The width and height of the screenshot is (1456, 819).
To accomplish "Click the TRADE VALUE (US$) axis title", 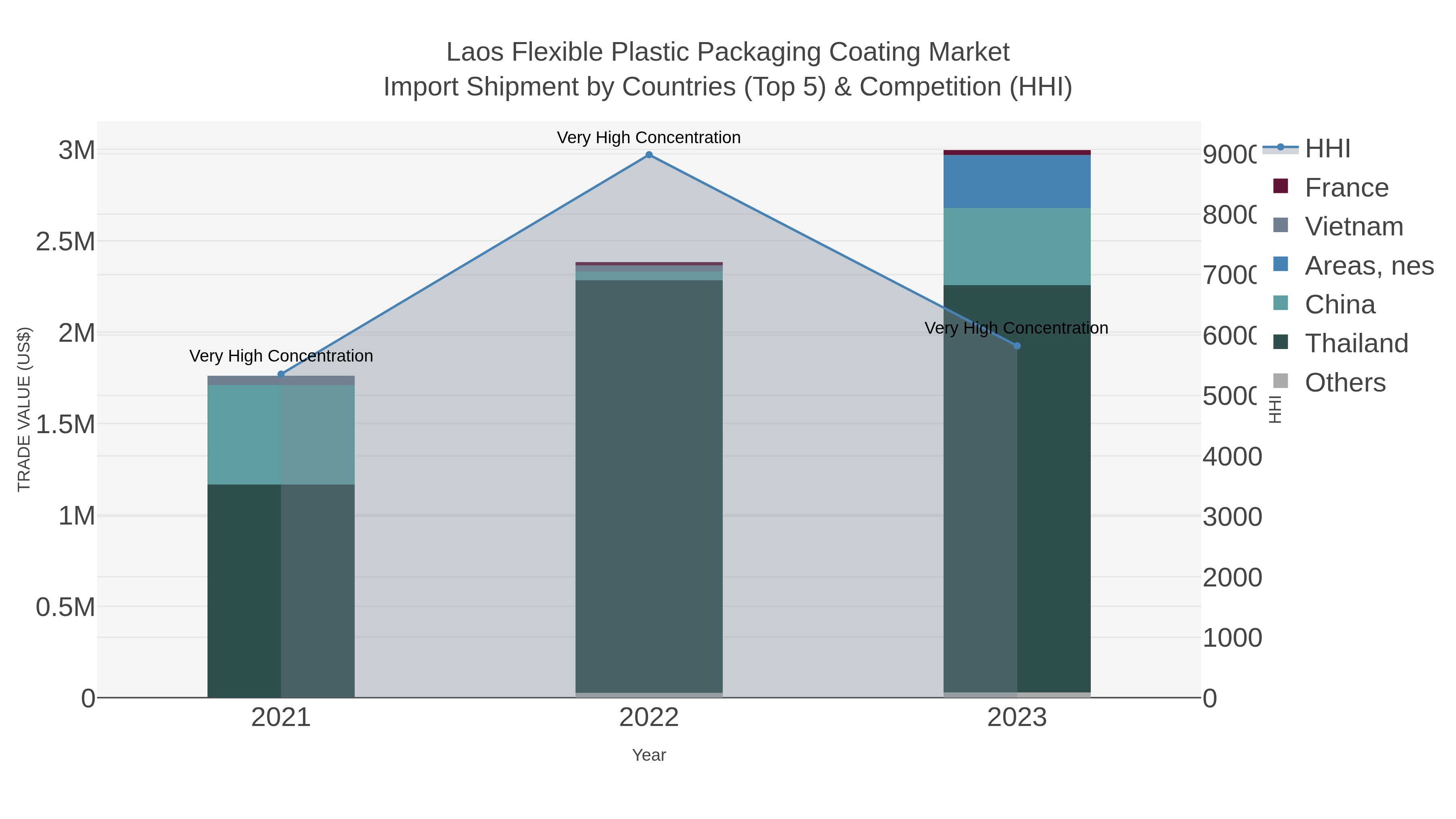I will (x=24, y=409).
